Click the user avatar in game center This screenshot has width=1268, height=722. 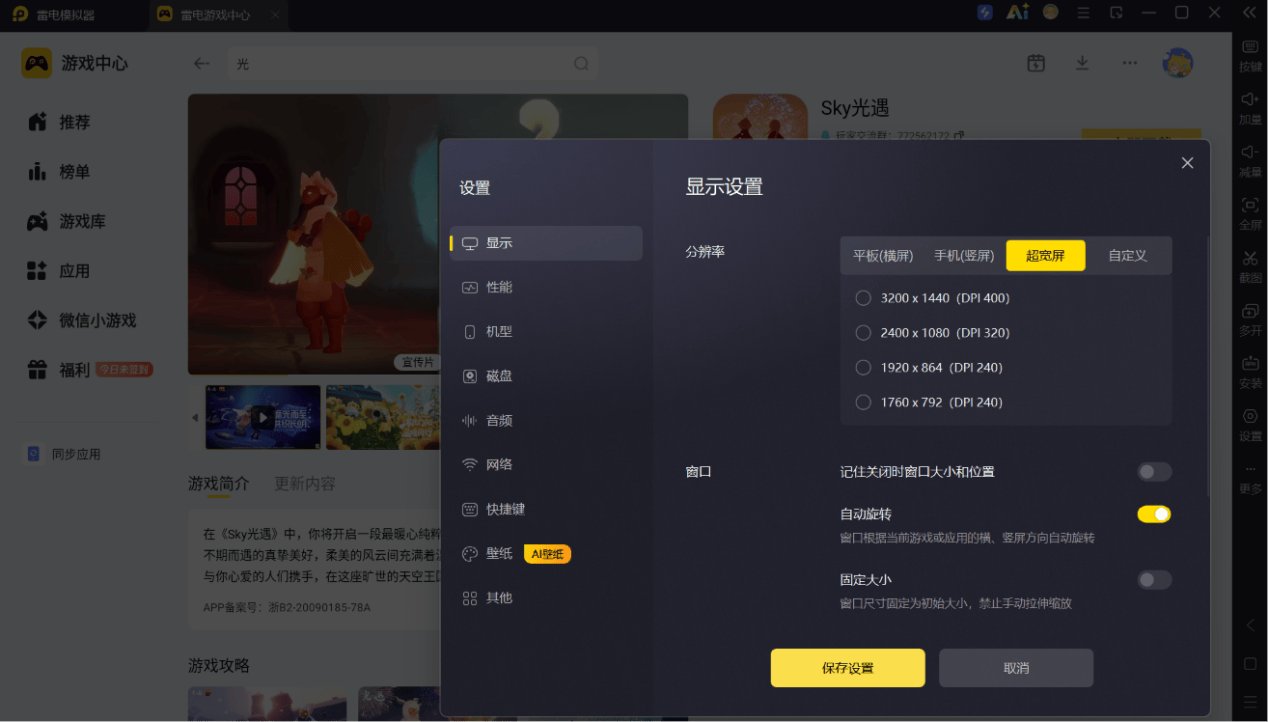click(1177, 63)
